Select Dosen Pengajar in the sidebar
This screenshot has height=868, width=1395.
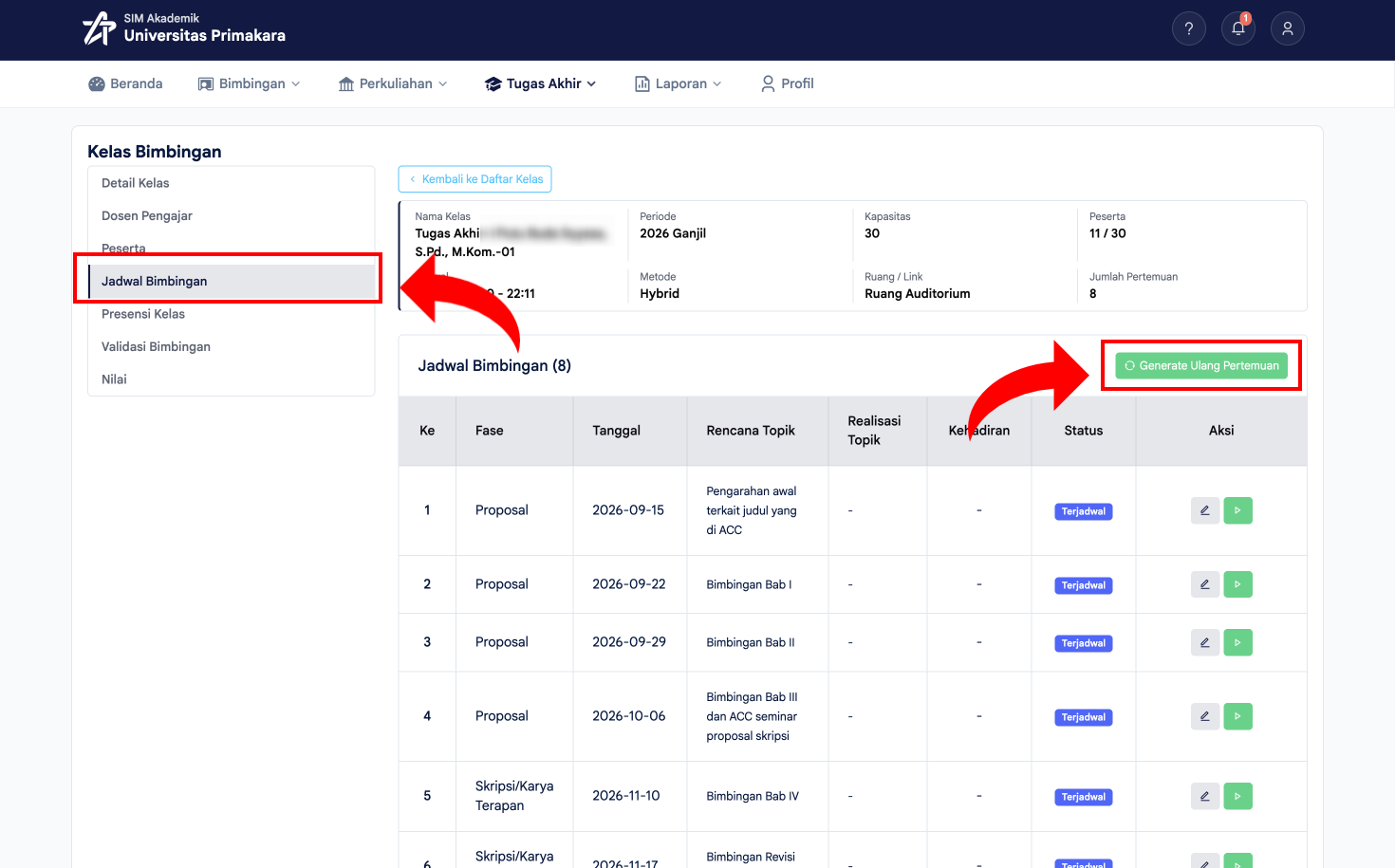pyautogui.click(x=232, y=216)
